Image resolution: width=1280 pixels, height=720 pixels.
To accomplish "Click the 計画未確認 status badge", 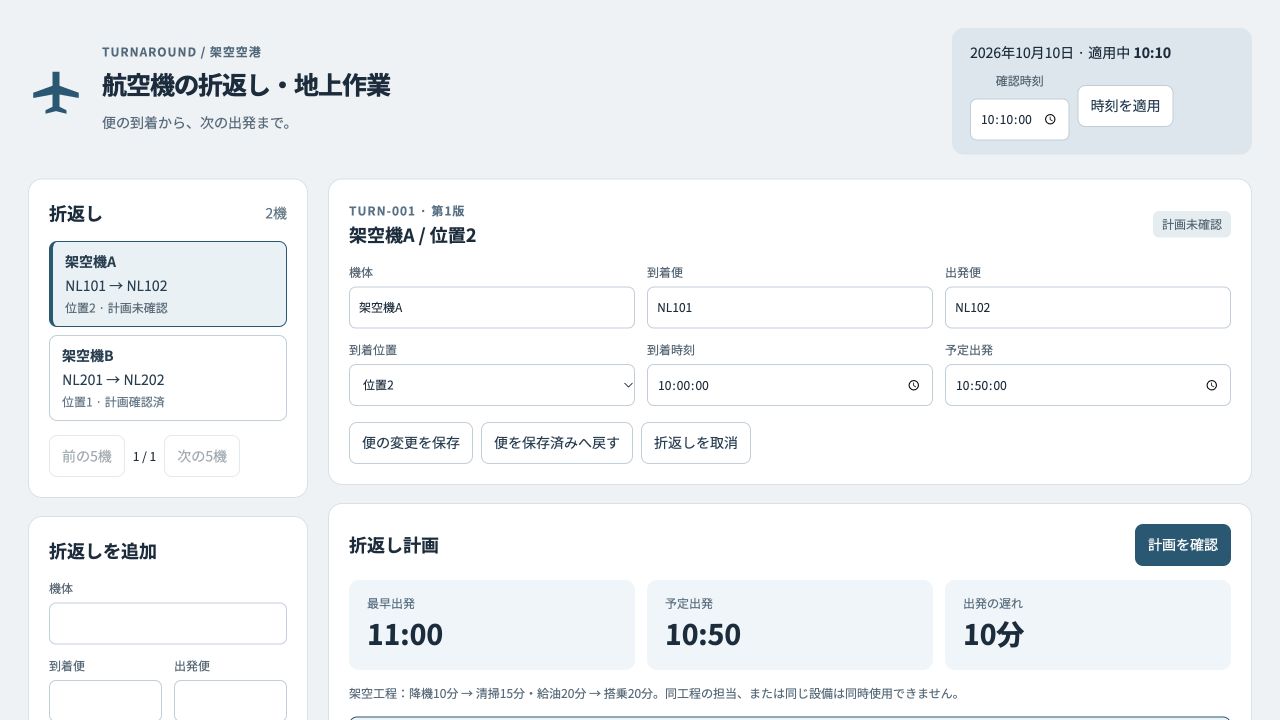I will point(1192,225).
